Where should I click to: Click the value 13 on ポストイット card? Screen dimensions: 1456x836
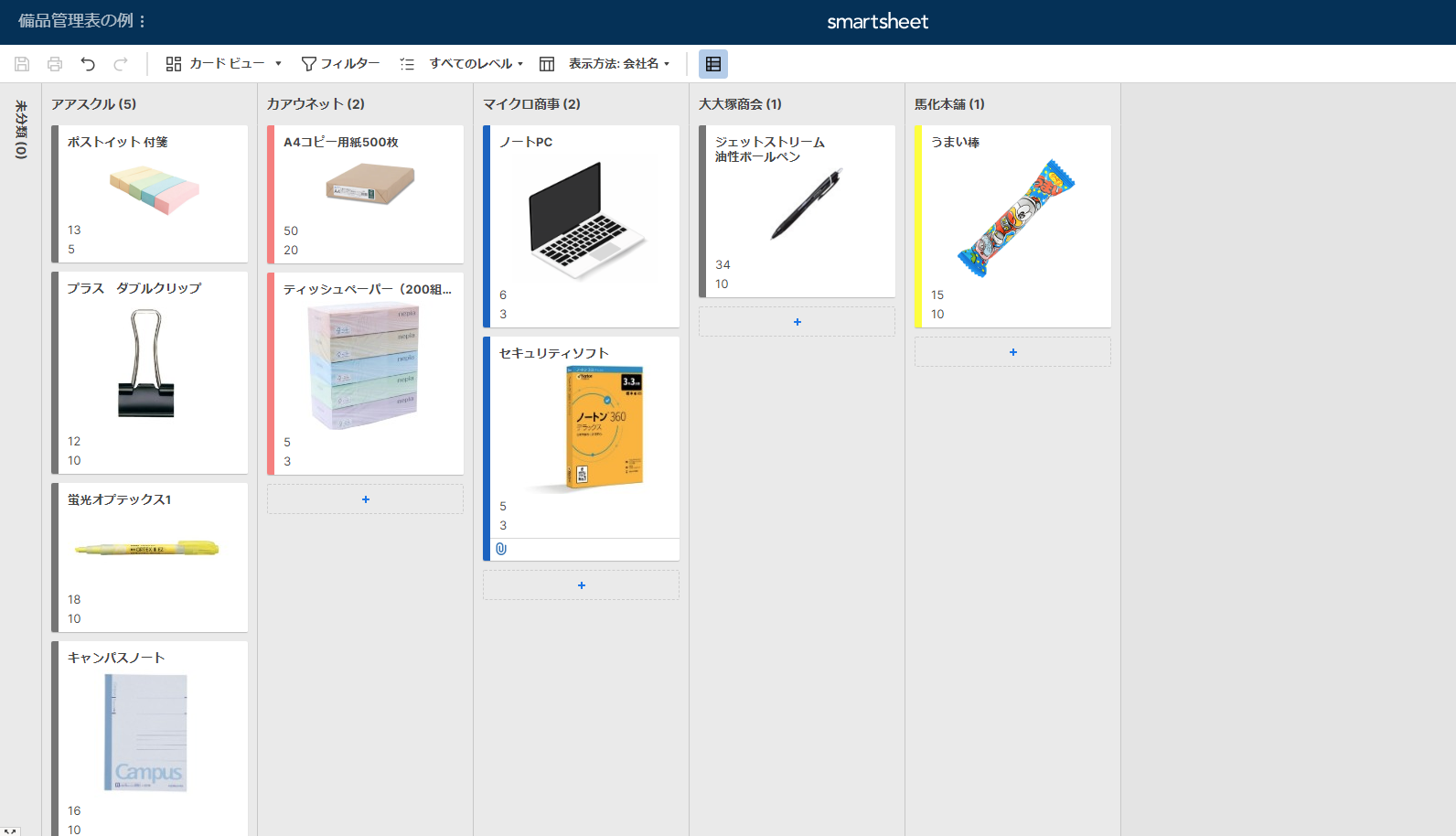74,230
